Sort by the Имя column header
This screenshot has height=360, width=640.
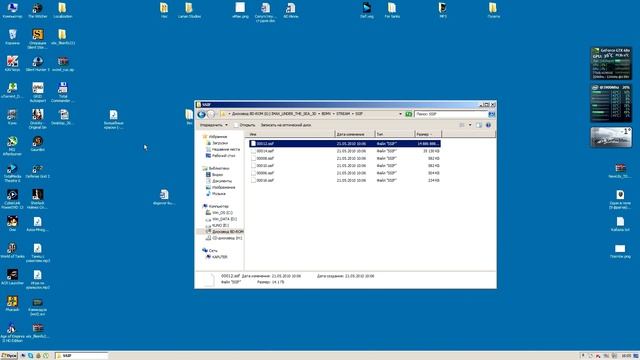pyautogui.click(x=291, y=134)
